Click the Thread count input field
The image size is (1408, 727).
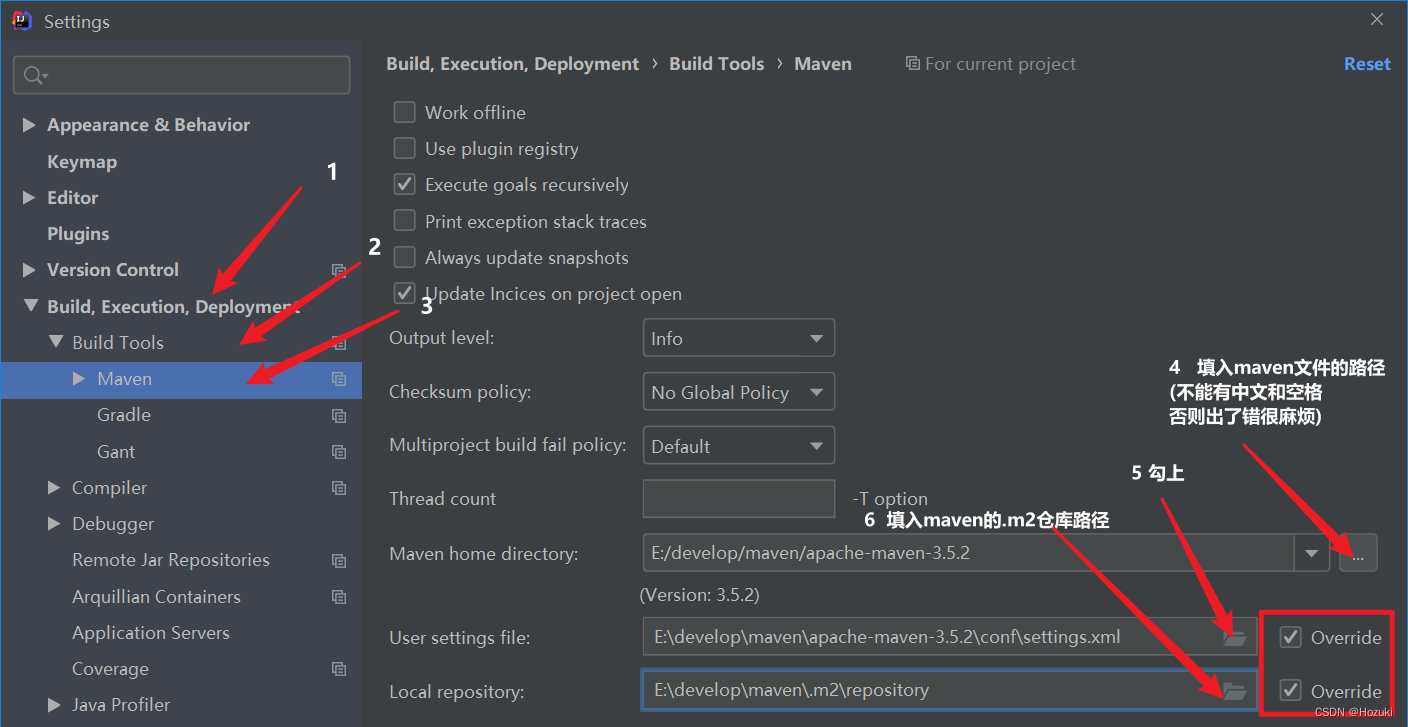tap(738, 498)
